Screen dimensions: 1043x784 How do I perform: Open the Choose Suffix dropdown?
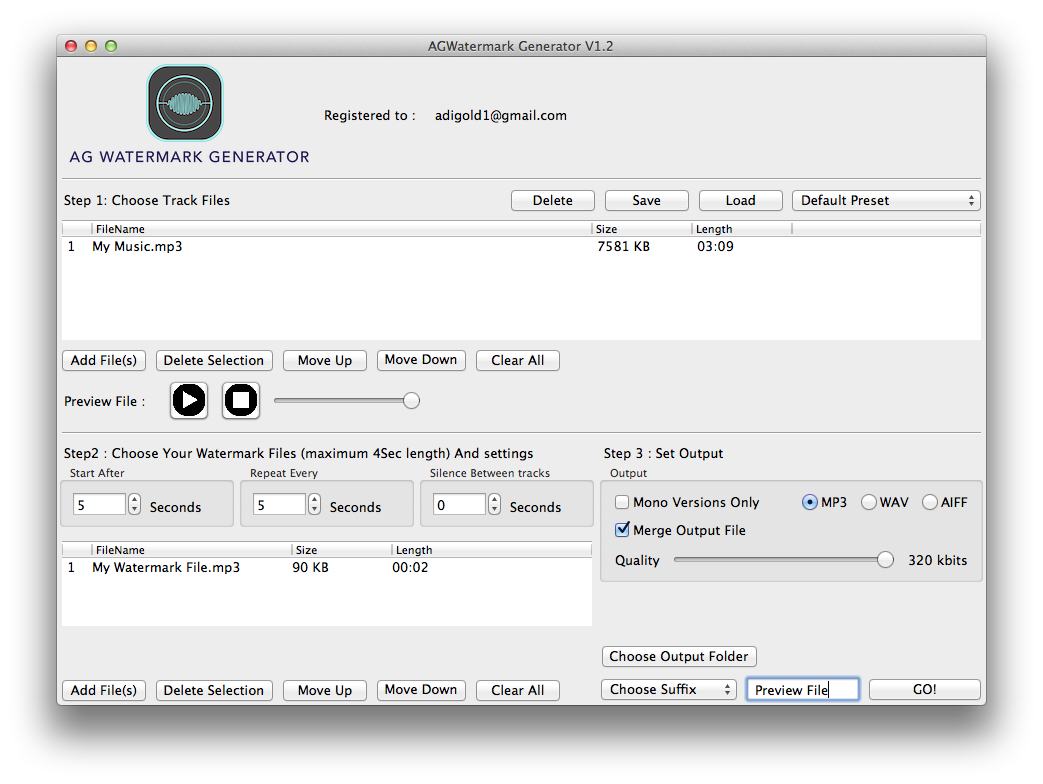(x=668, y=690)
